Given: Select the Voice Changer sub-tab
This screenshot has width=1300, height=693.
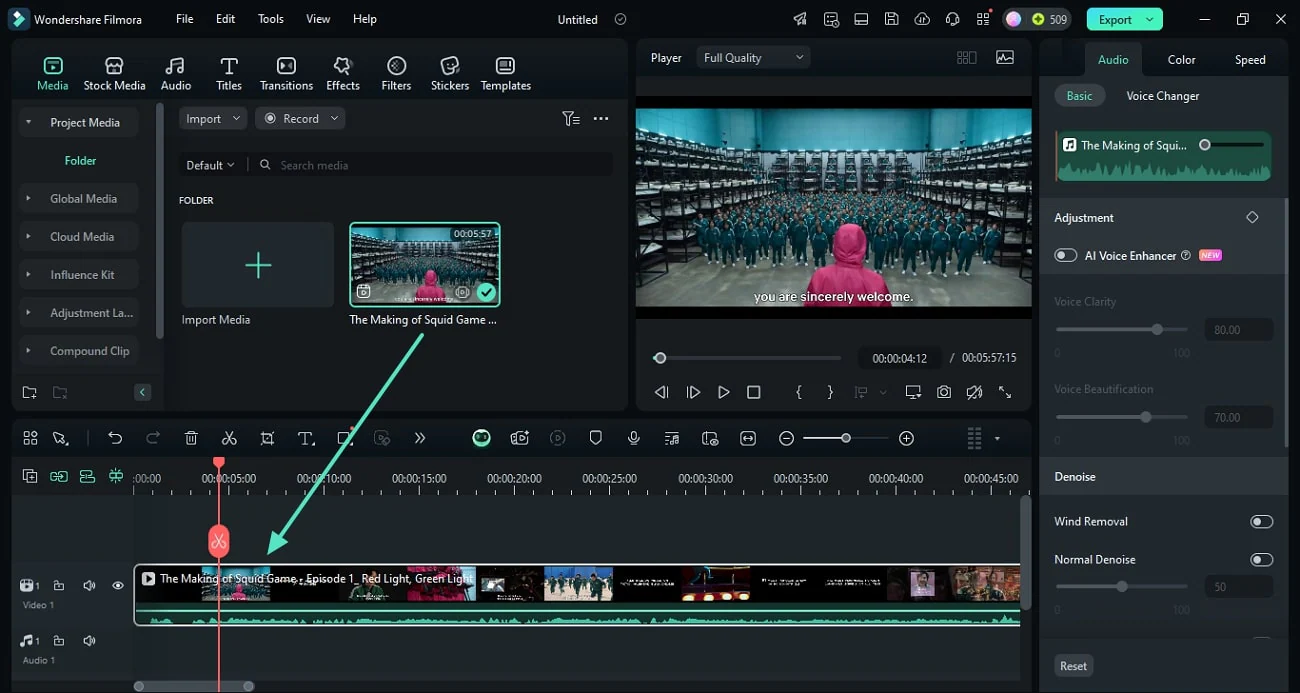Looking at the screenshot, I should [1162, 96].
